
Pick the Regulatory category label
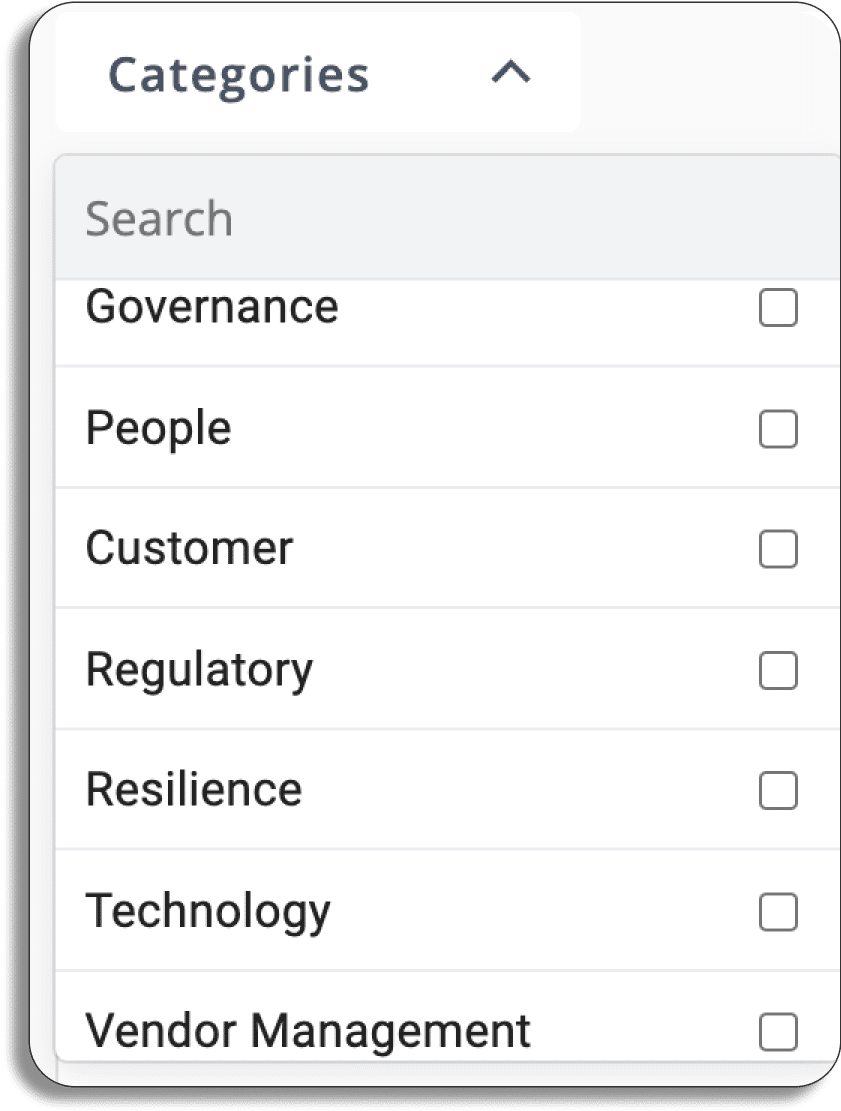coord(199,670)
